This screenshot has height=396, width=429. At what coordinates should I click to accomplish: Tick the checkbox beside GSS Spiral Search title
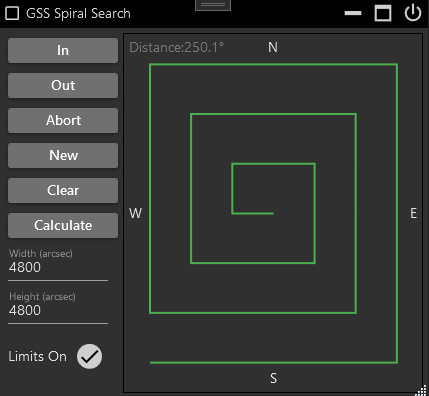pyautogui.click(x=12, y=13)
